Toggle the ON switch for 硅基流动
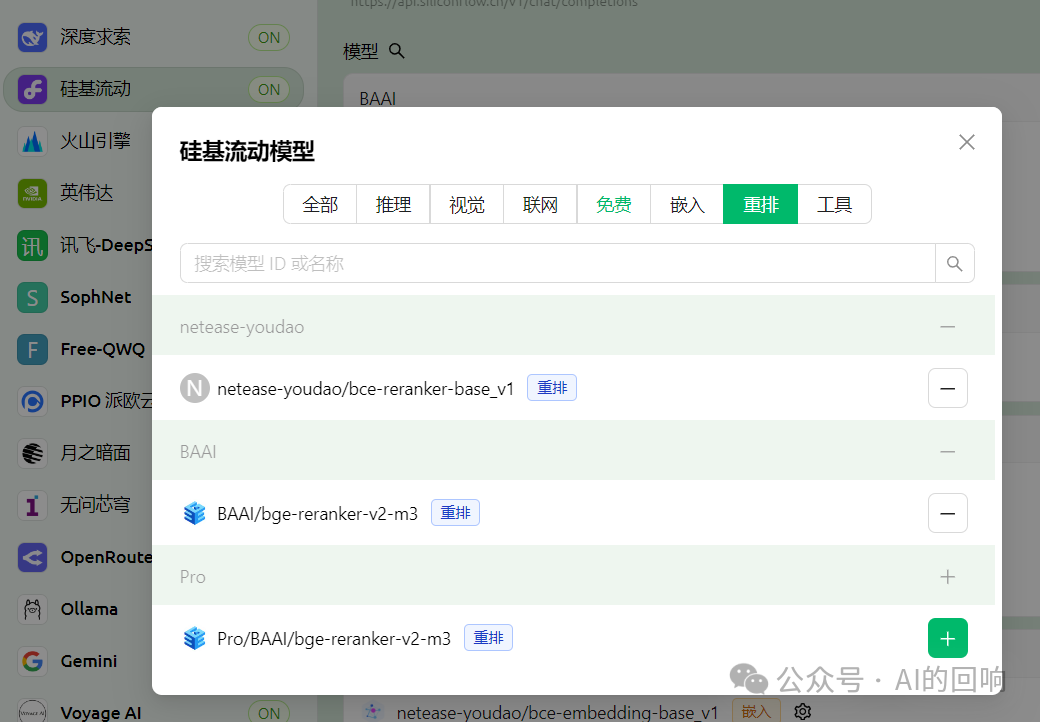This screenshot has width=1040, height=722. point(269,90)
